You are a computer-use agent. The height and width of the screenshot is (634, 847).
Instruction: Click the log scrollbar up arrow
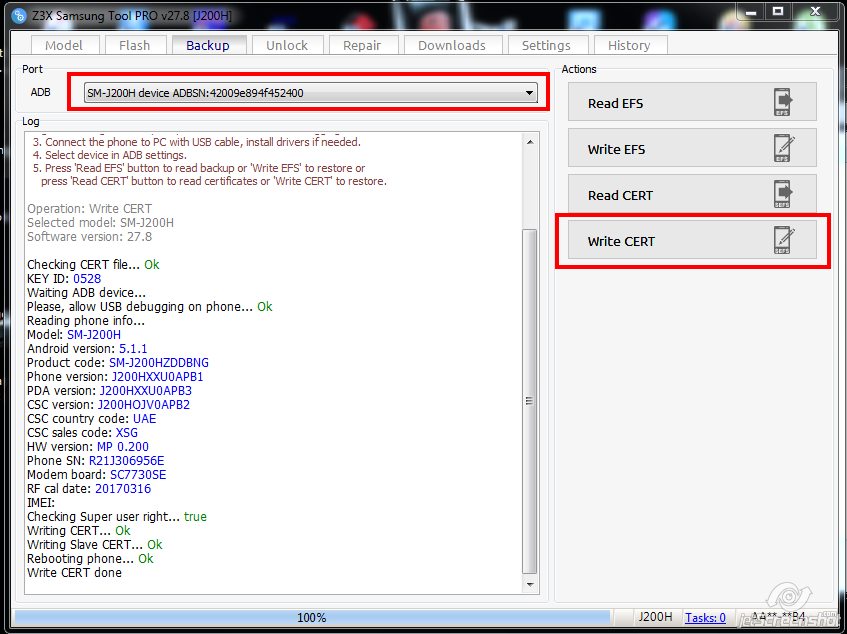(x=530, y=142)
